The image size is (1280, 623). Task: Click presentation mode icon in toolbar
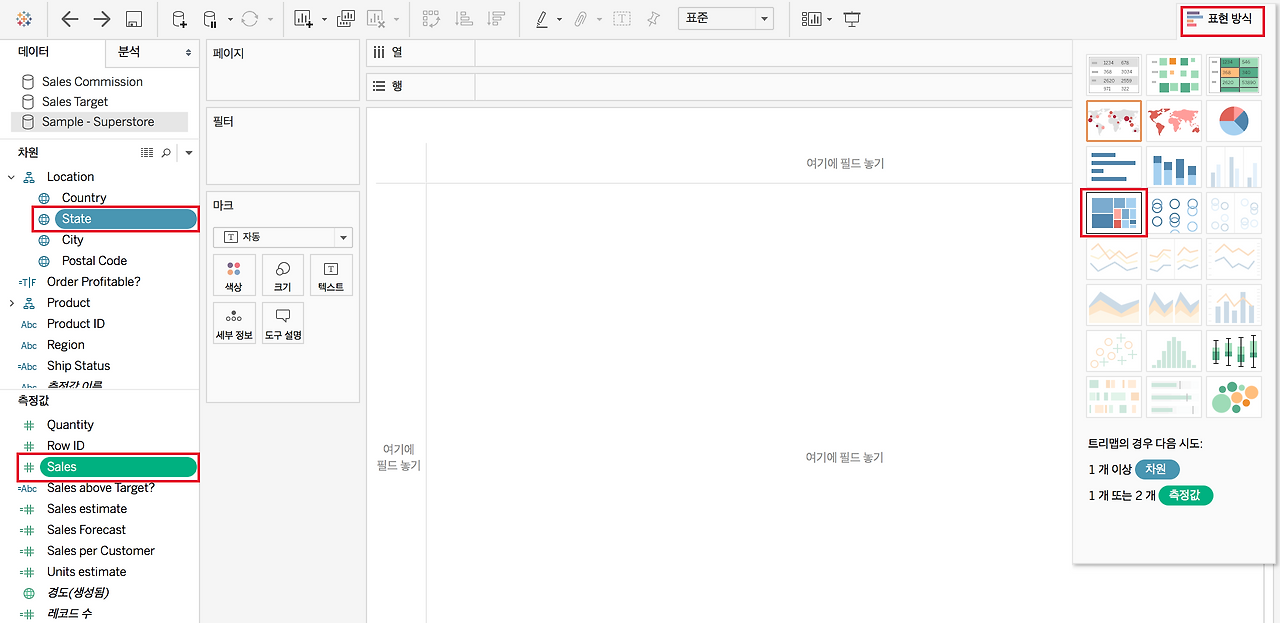click(852, 19)
